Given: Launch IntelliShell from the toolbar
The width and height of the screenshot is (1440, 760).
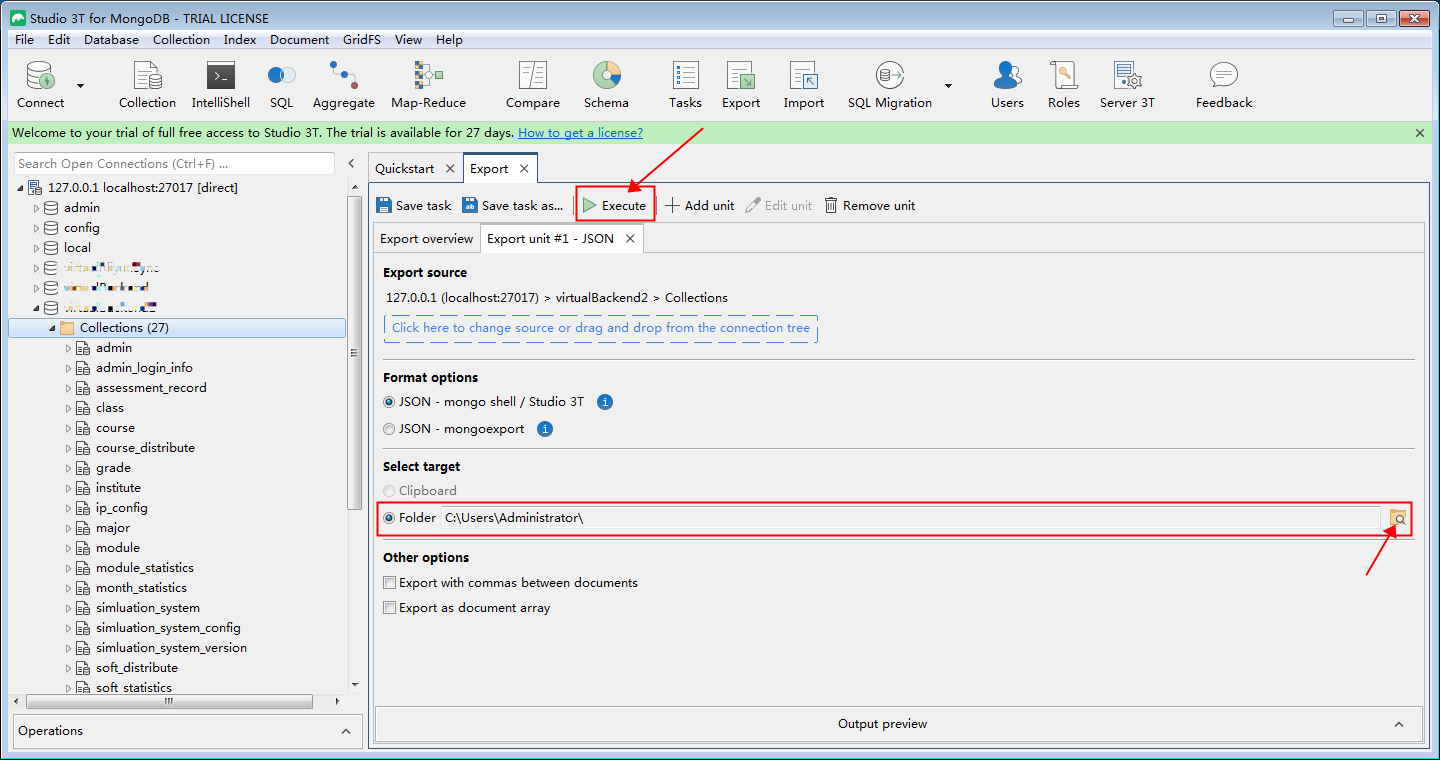Looking at the screenshot, I should tap(220, 85).
